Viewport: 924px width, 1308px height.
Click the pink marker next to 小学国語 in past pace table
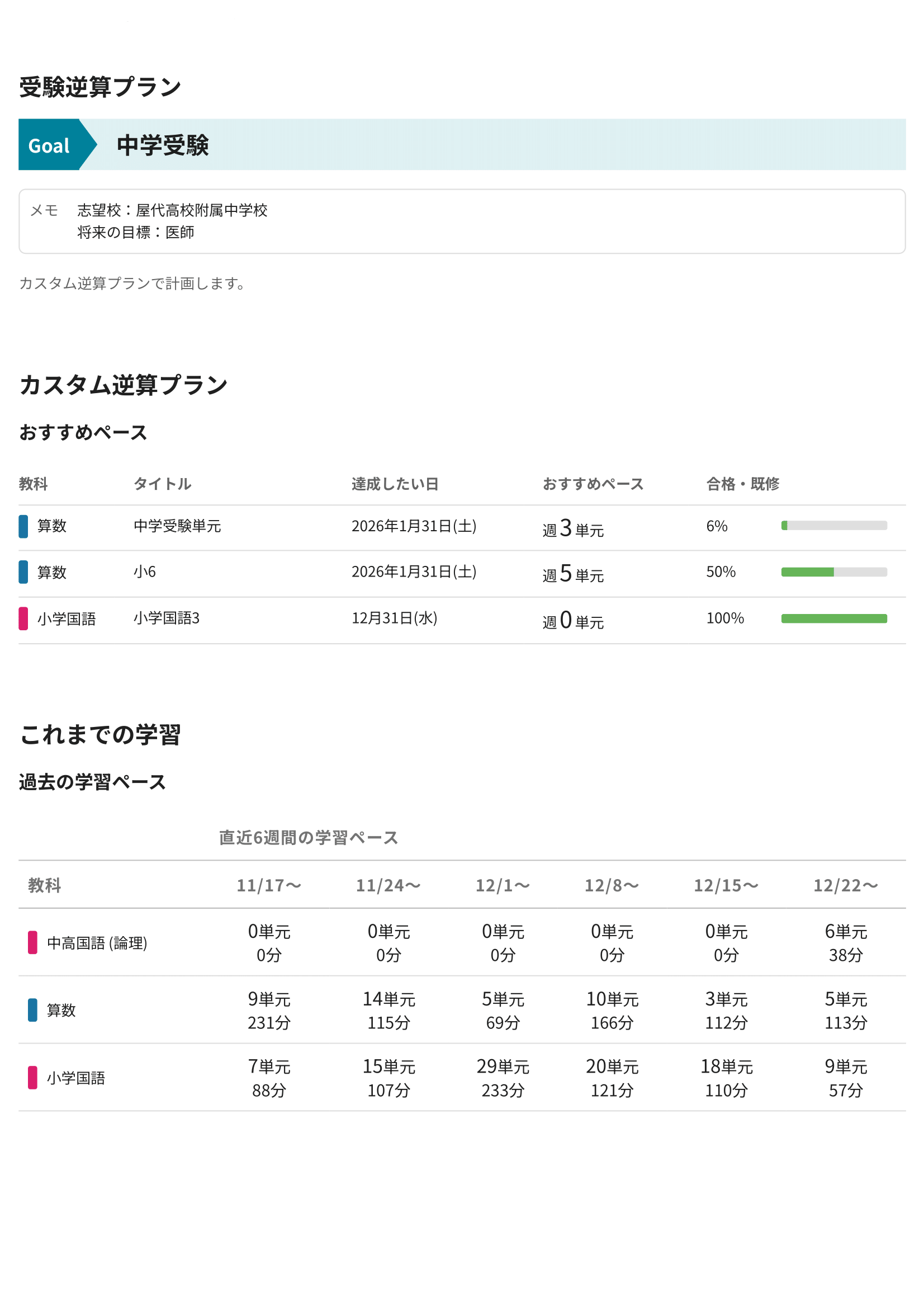click(x=33, y=1077)
